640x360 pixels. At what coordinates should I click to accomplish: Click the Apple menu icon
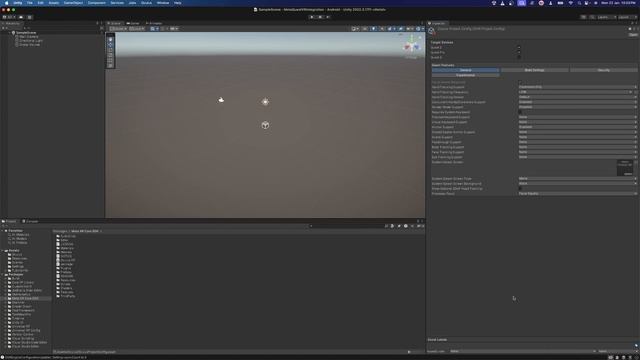click(6, 3)
